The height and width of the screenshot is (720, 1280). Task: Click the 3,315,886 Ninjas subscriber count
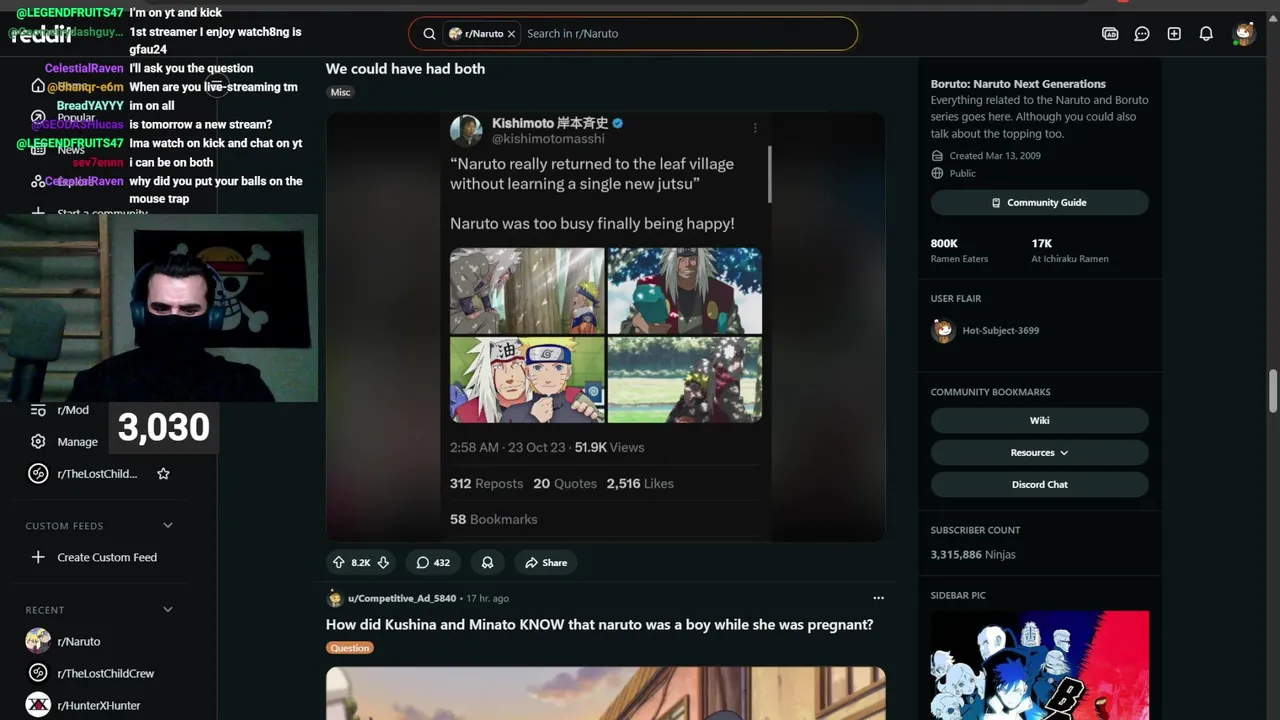973,554
